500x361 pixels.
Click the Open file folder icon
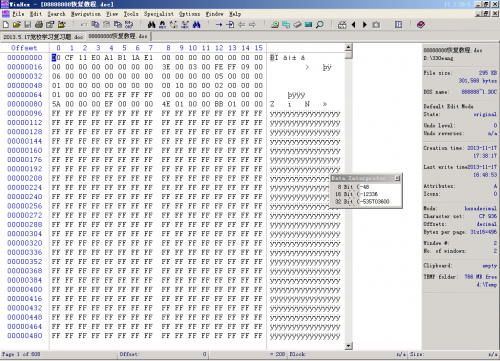pos(17,25)
